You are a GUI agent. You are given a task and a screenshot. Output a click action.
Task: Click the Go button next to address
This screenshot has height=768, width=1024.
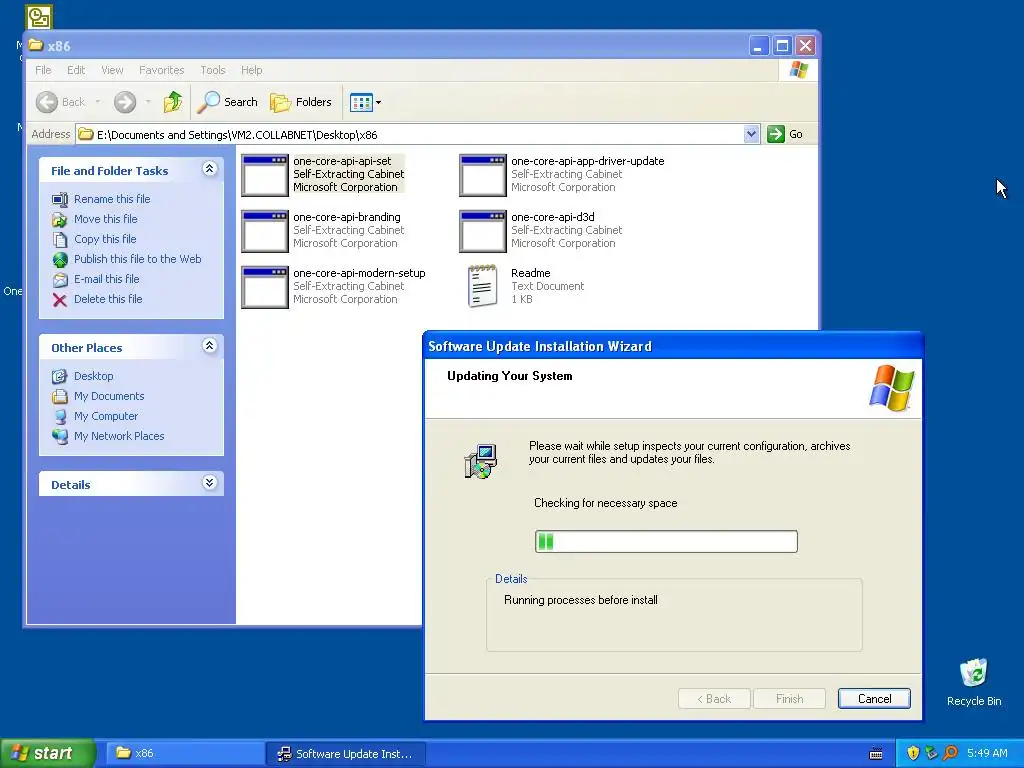tap(785, 134)
